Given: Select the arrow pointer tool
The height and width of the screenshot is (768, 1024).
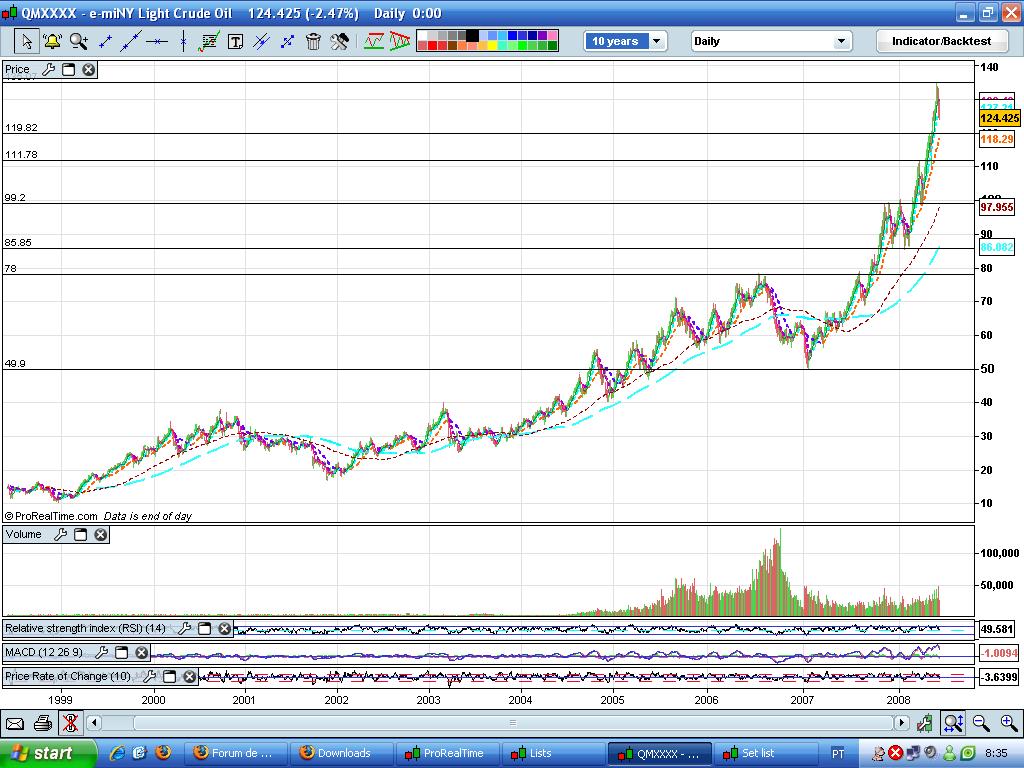Looking at the screenshot, I should [x=27, y=42].
